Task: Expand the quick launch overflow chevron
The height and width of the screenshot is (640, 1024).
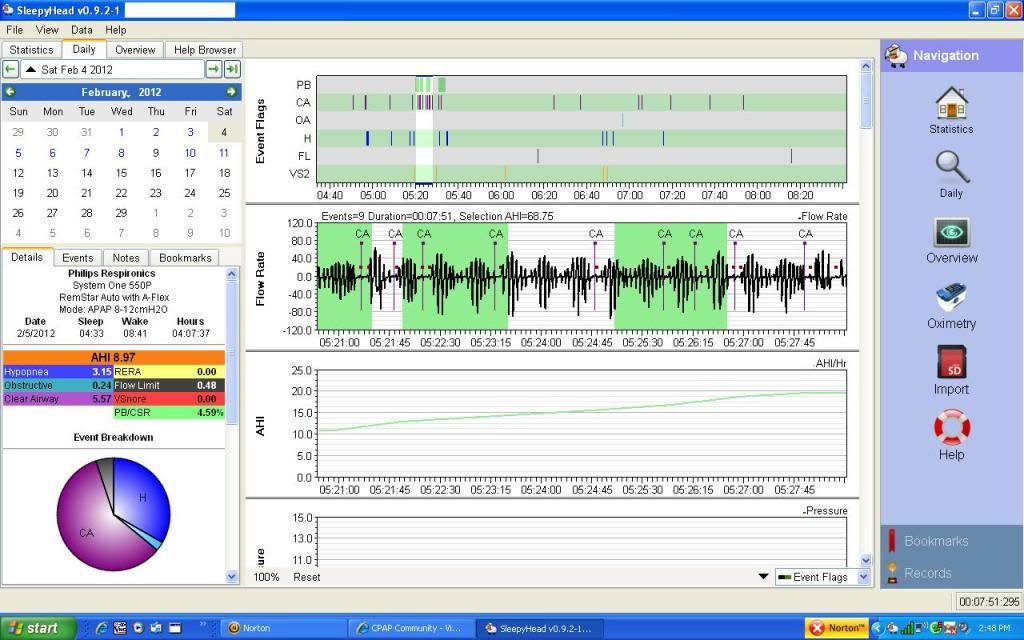Action: click(x=204, y=625)
